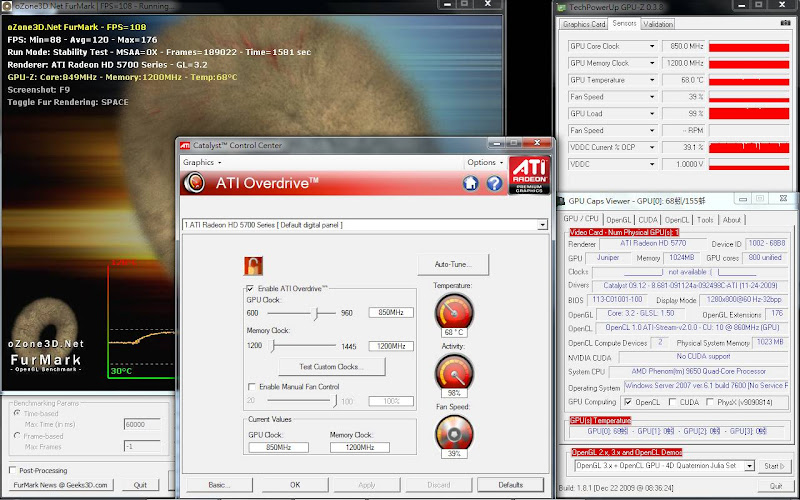Check the CUDA GPU Computing checkbox
The width and height of the screenshot is (800, 500).
672,402
